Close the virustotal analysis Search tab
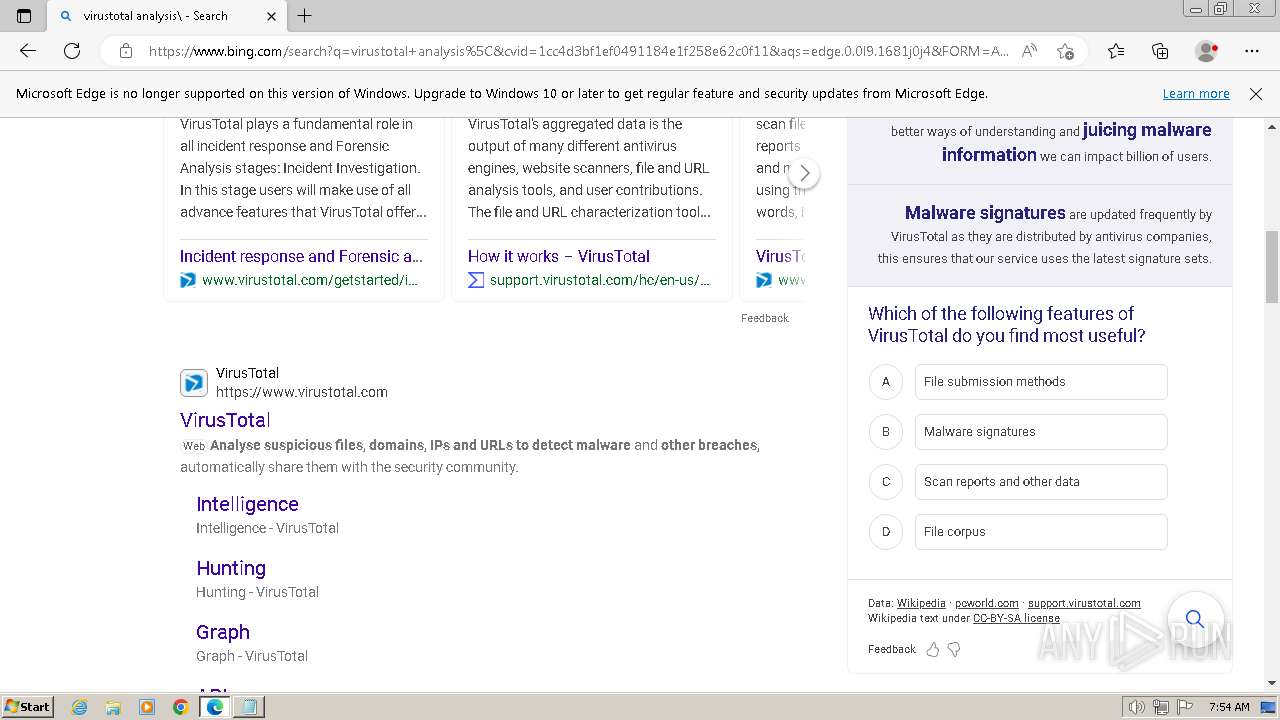The image size is (1280, 720). coord(272,16)
